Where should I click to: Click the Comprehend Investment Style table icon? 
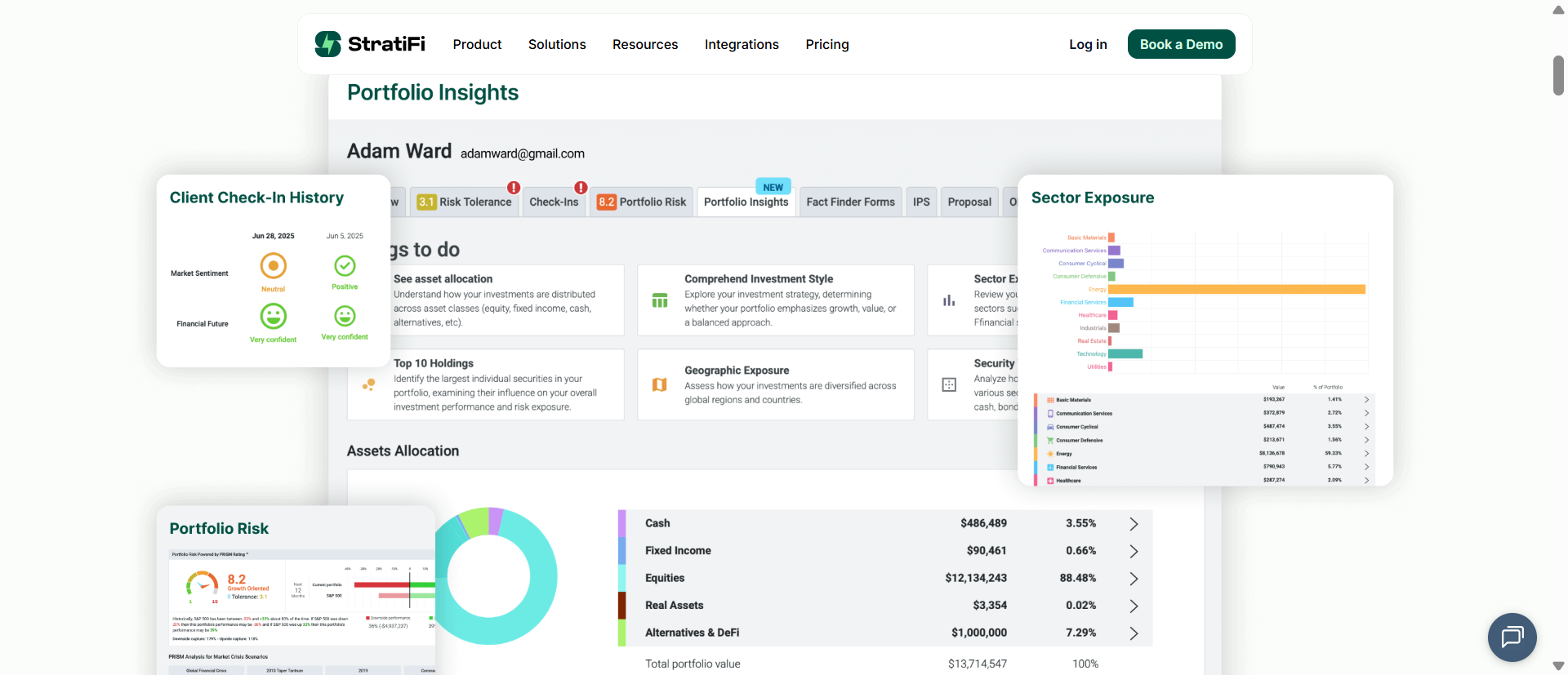tap(660, 300)
